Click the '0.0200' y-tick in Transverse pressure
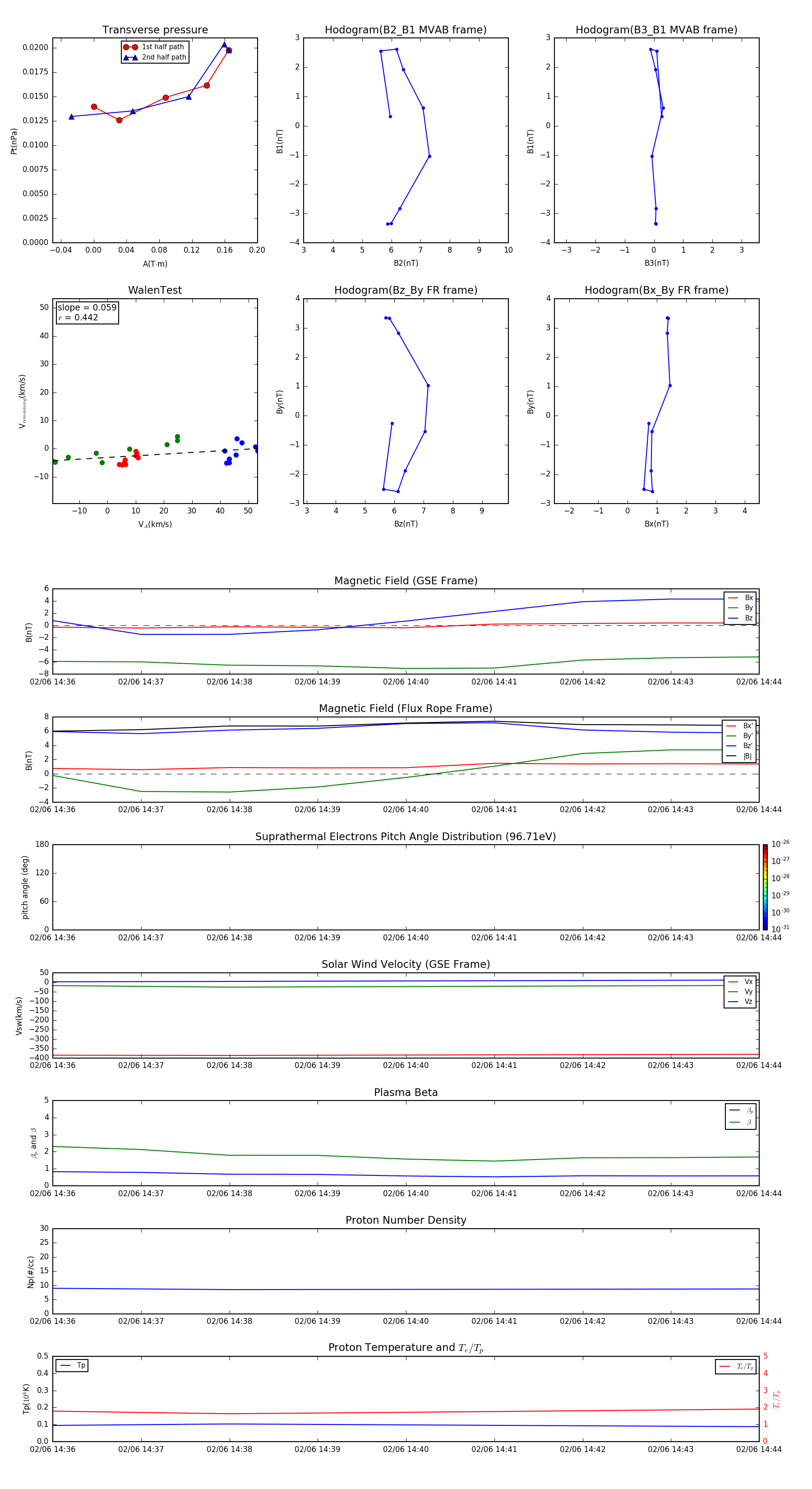Screen dimensions: 812x1489 pos(35,47)
